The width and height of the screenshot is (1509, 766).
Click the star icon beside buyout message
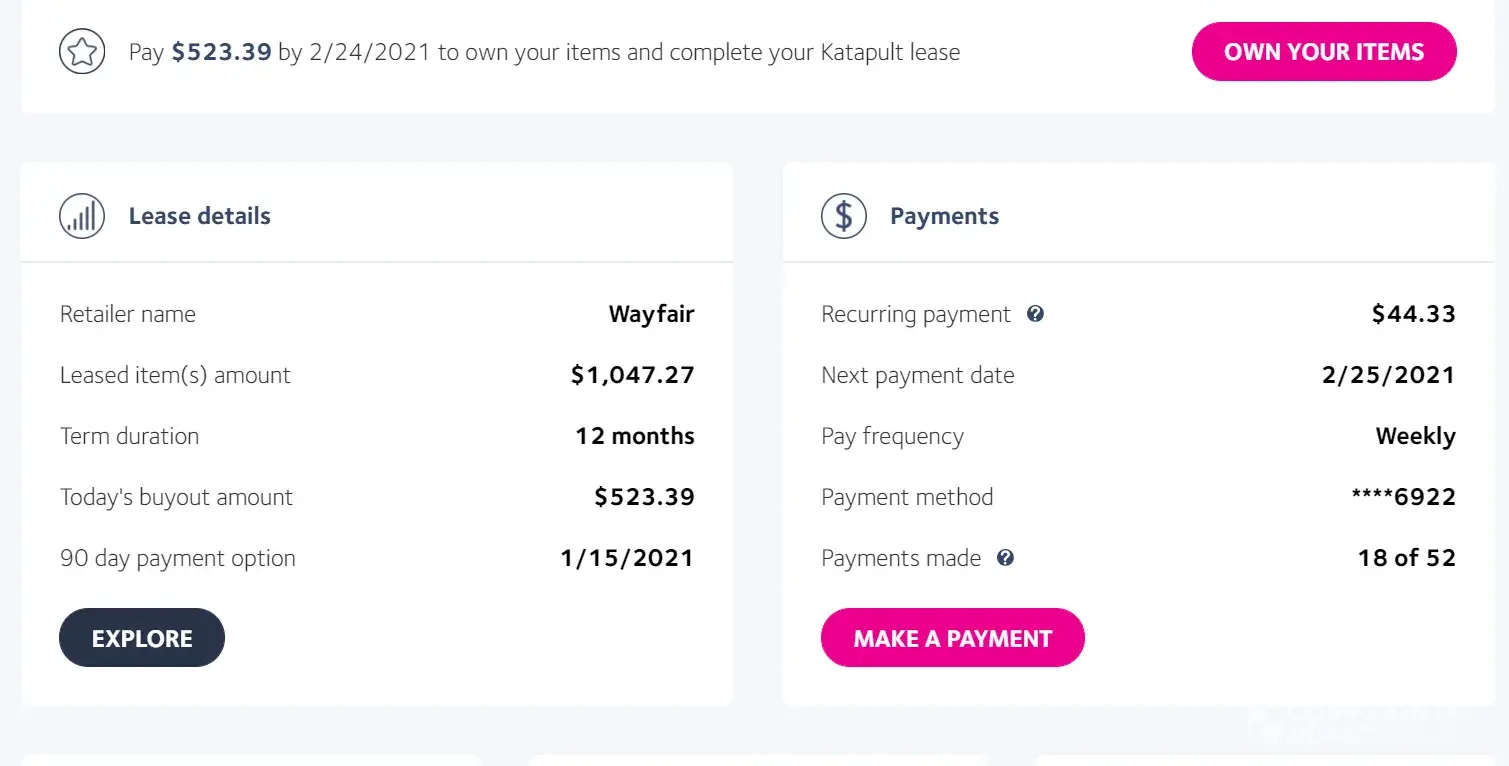(82, 52)
